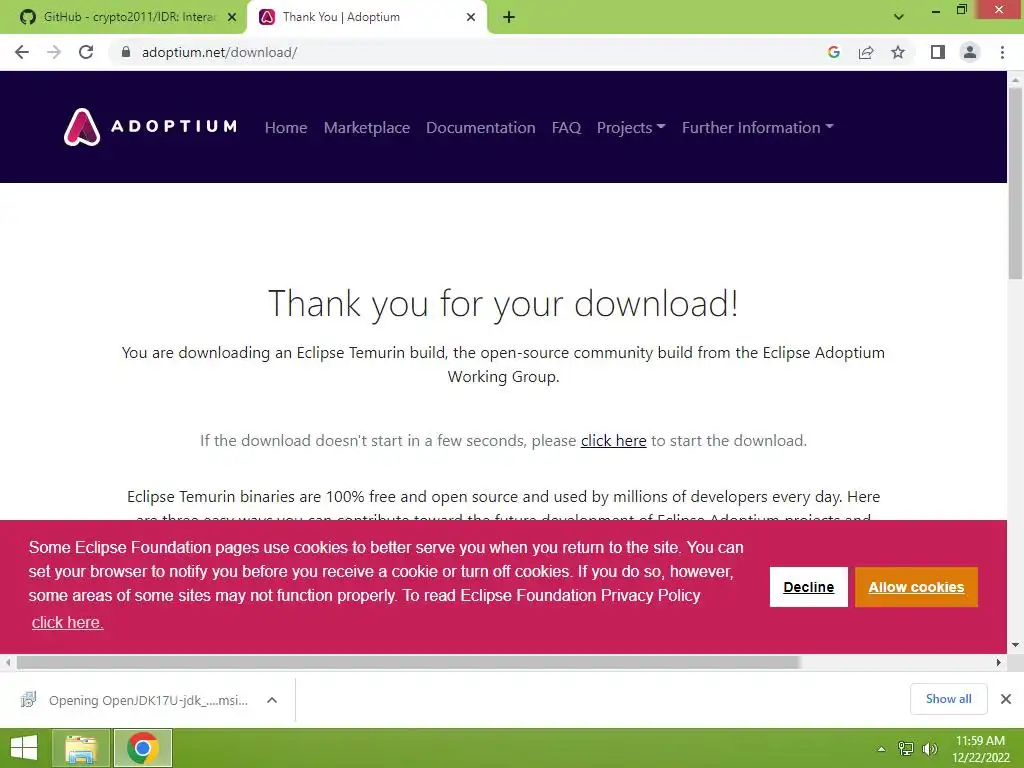This screenshot has height=768, width=1024.
Task: Click the vertical scrollbar thumb
Action: pyautogui.click(x=1015, y=183)
